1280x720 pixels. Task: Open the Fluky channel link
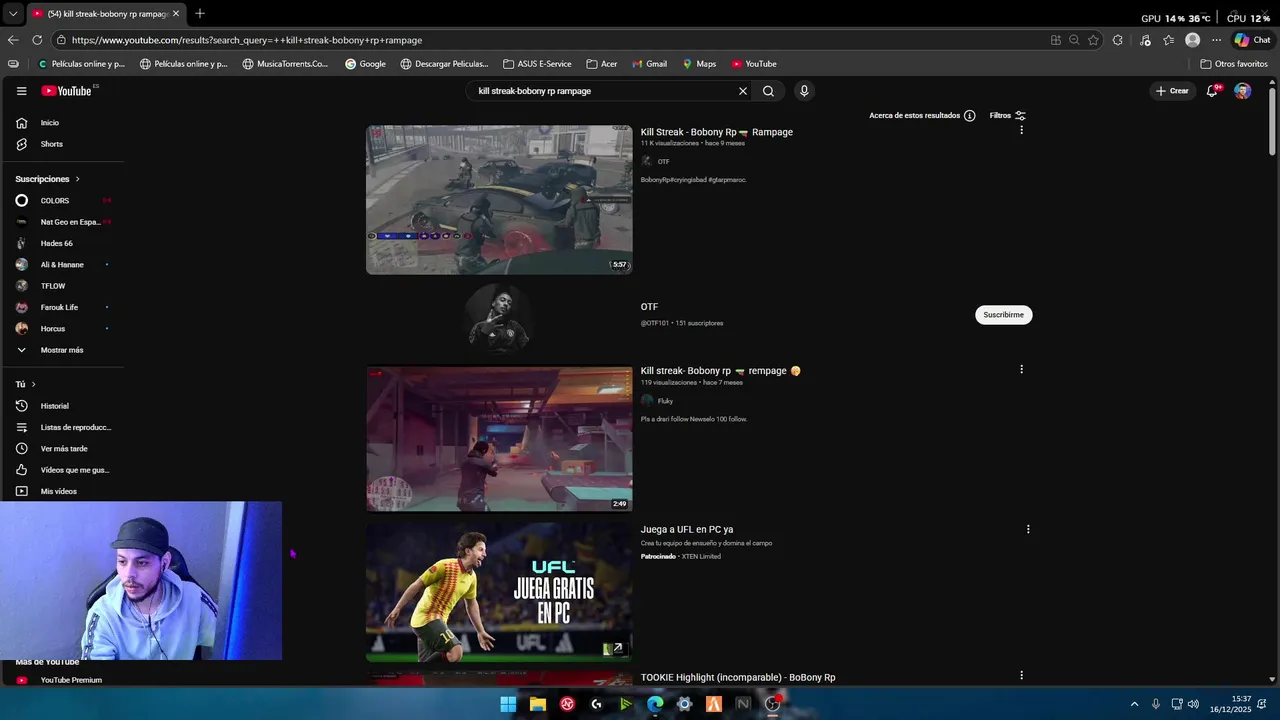coord(665,401)
